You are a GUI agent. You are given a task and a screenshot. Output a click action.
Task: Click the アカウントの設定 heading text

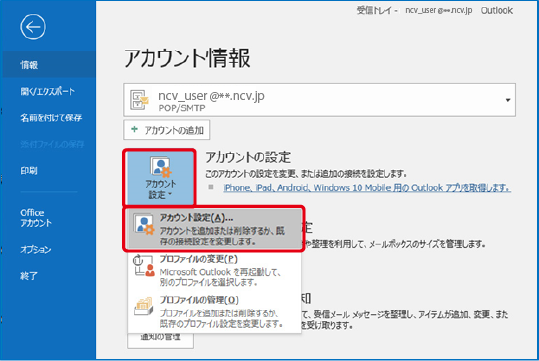(x=248, y=157)
